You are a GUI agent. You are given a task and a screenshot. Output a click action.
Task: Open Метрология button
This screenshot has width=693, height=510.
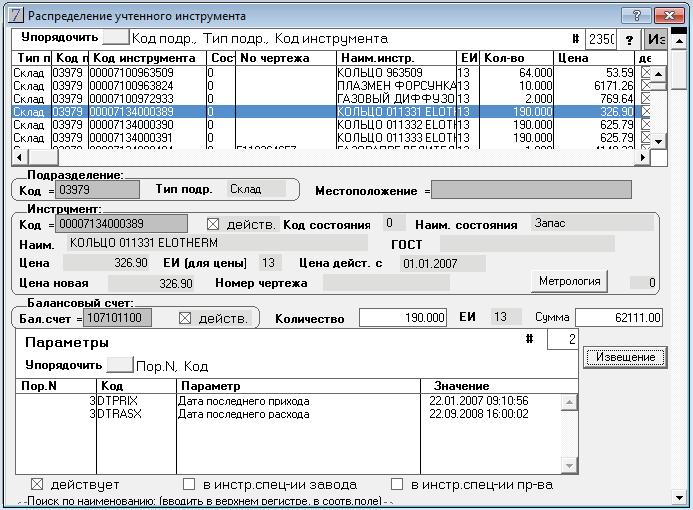(569, 281)
